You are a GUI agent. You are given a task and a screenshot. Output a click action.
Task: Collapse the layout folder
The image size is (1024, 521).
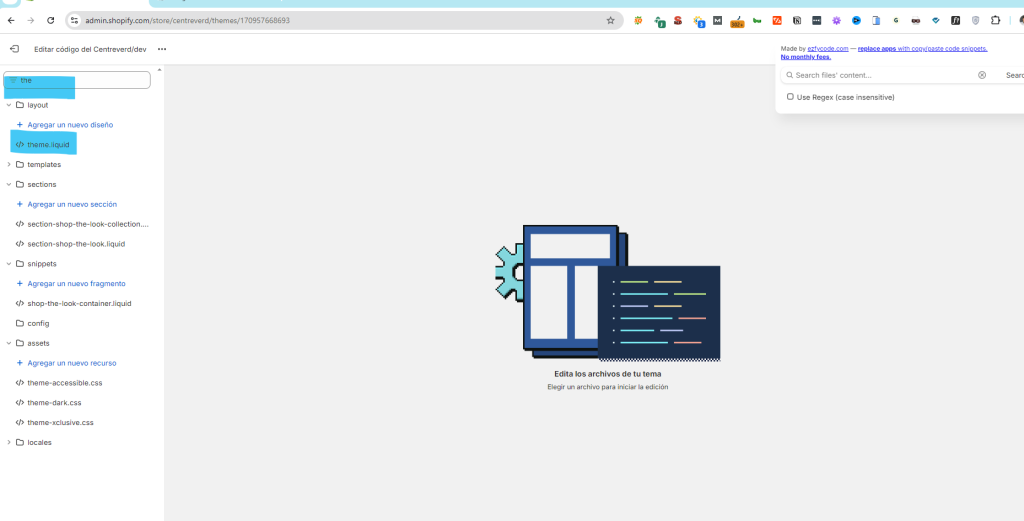click(9, 105)
